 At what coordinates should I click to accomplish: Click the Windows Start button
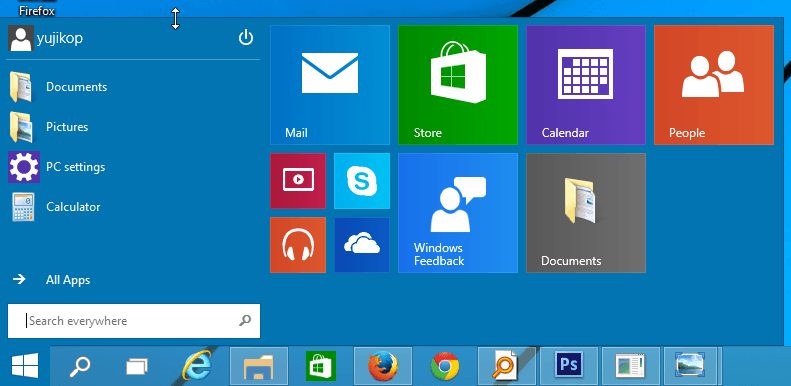[x=25, y=365]
